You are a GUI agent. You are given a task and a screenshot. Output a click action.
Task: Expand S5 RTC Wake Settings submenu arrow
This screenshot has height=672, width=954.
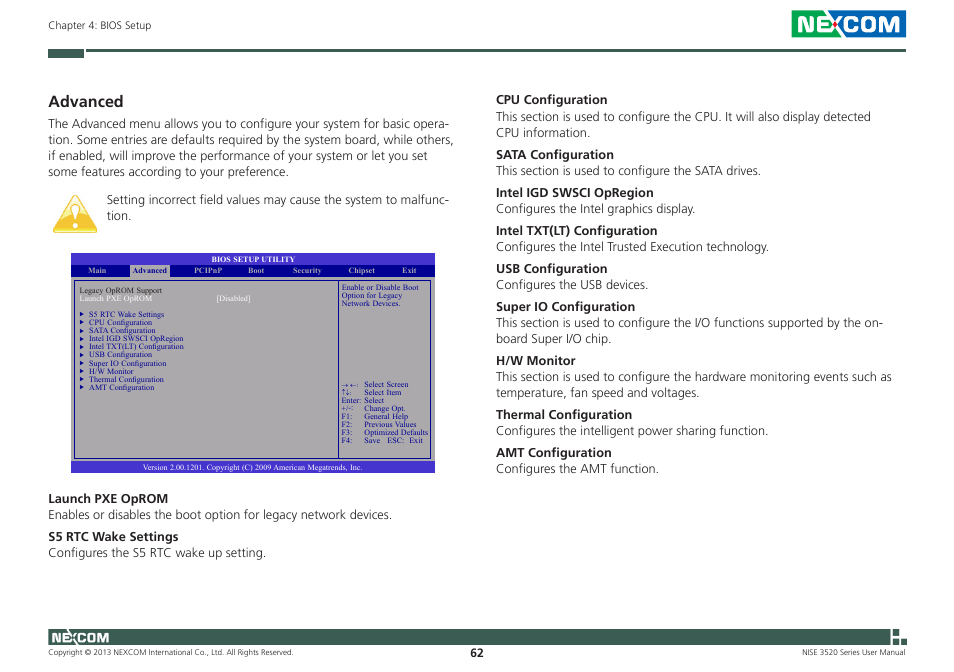pos(82,314)
